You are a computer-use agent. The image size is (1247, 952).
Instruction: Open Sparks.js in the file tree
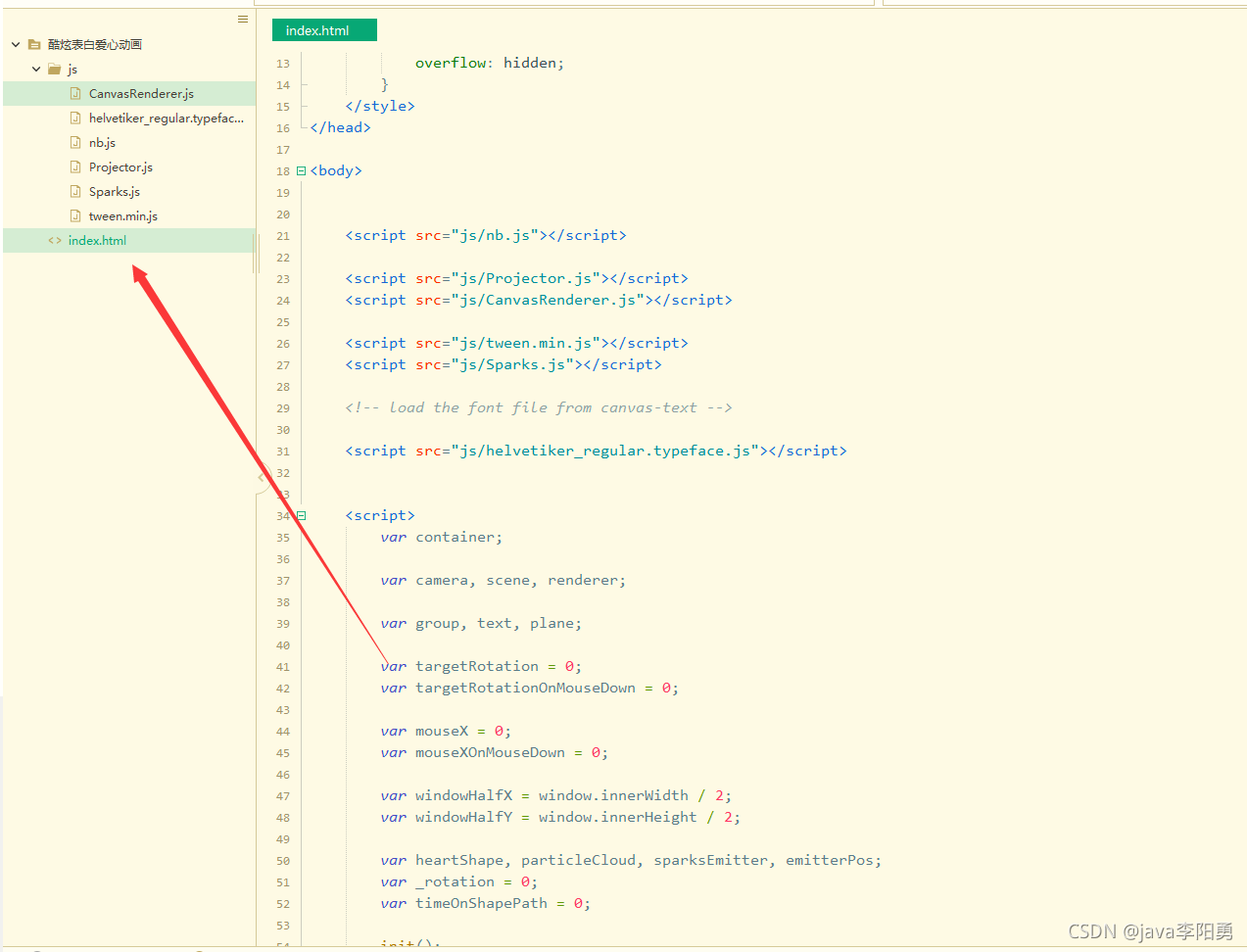pos(115,192)
